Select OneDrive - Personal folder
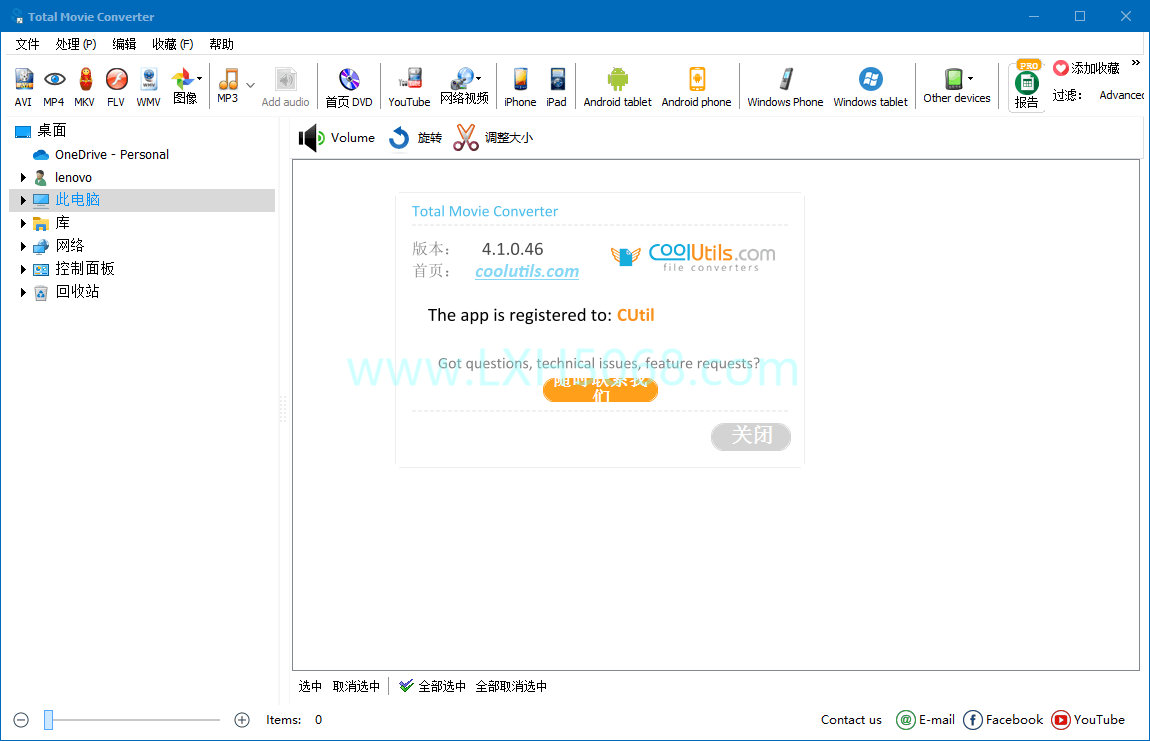 click(101, 155)
